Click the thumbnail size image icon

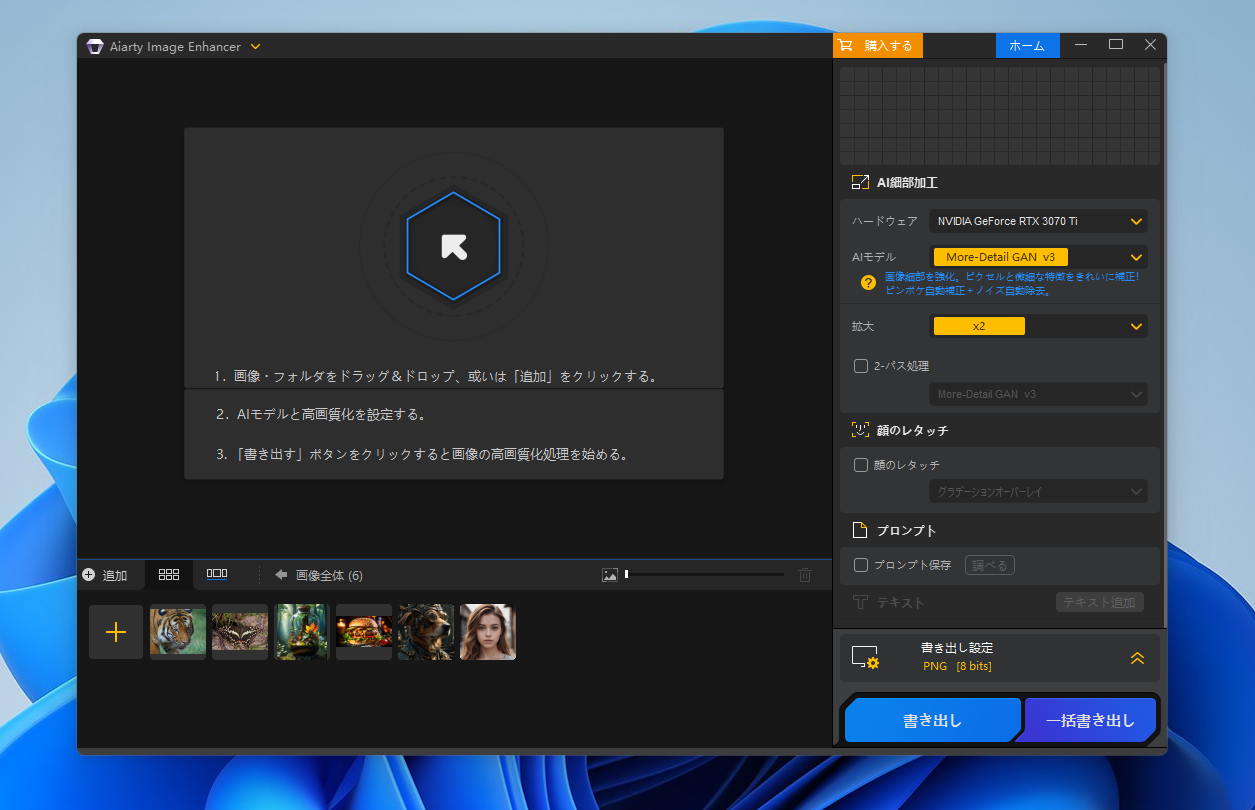[610, 575]
